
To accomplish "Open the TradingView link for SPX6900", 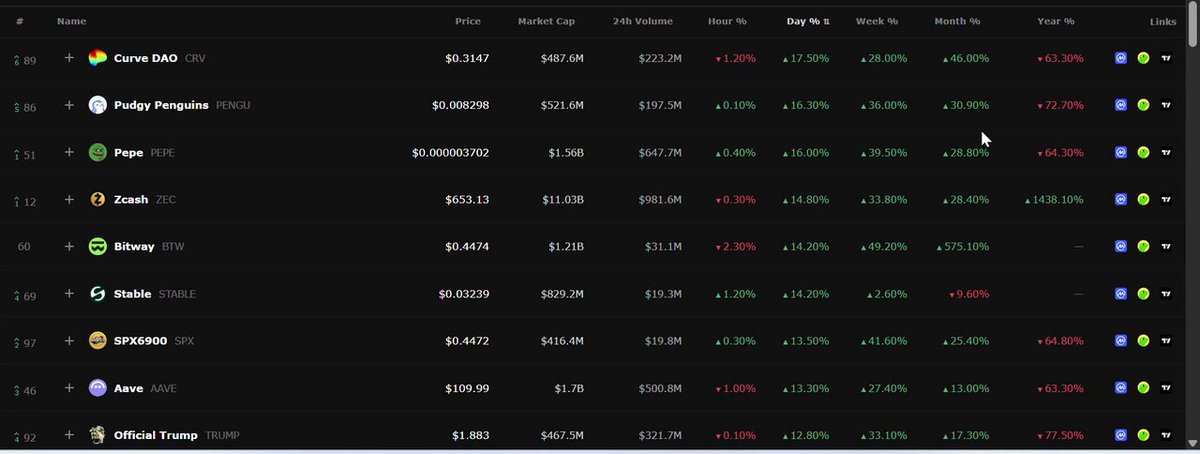I will [1166, 341].
